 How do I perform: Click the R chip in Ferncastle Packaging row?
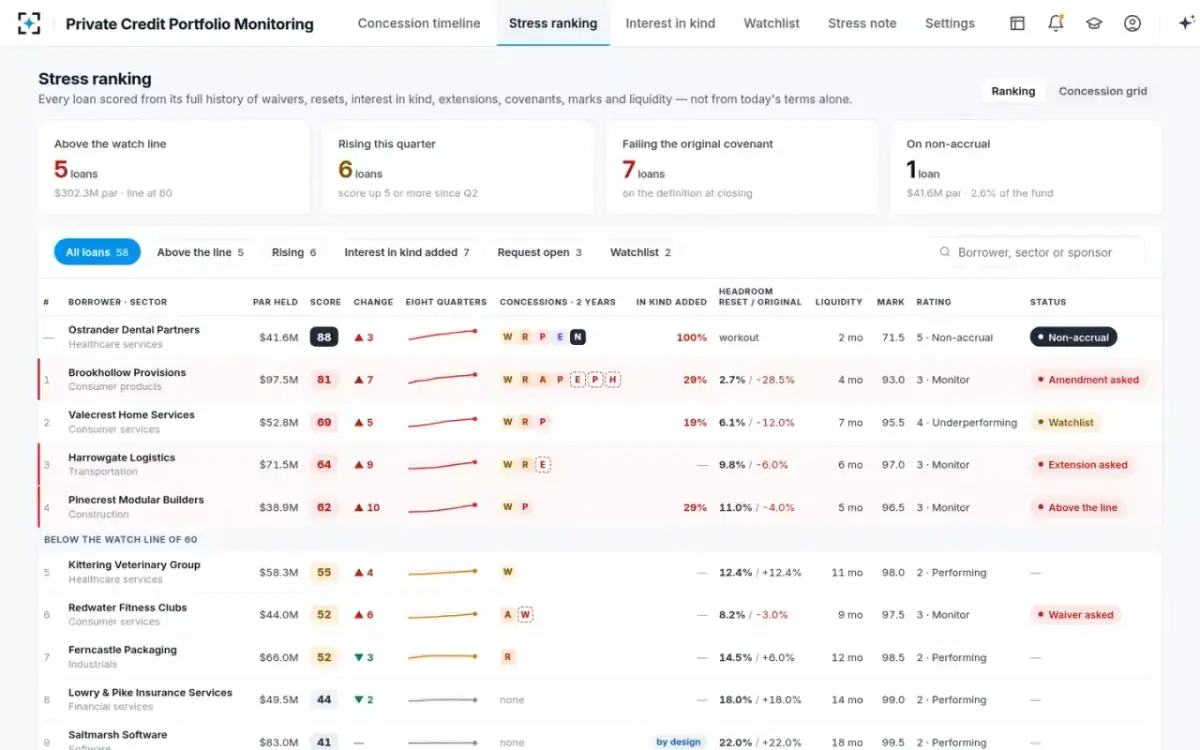(x=508, y=657)
